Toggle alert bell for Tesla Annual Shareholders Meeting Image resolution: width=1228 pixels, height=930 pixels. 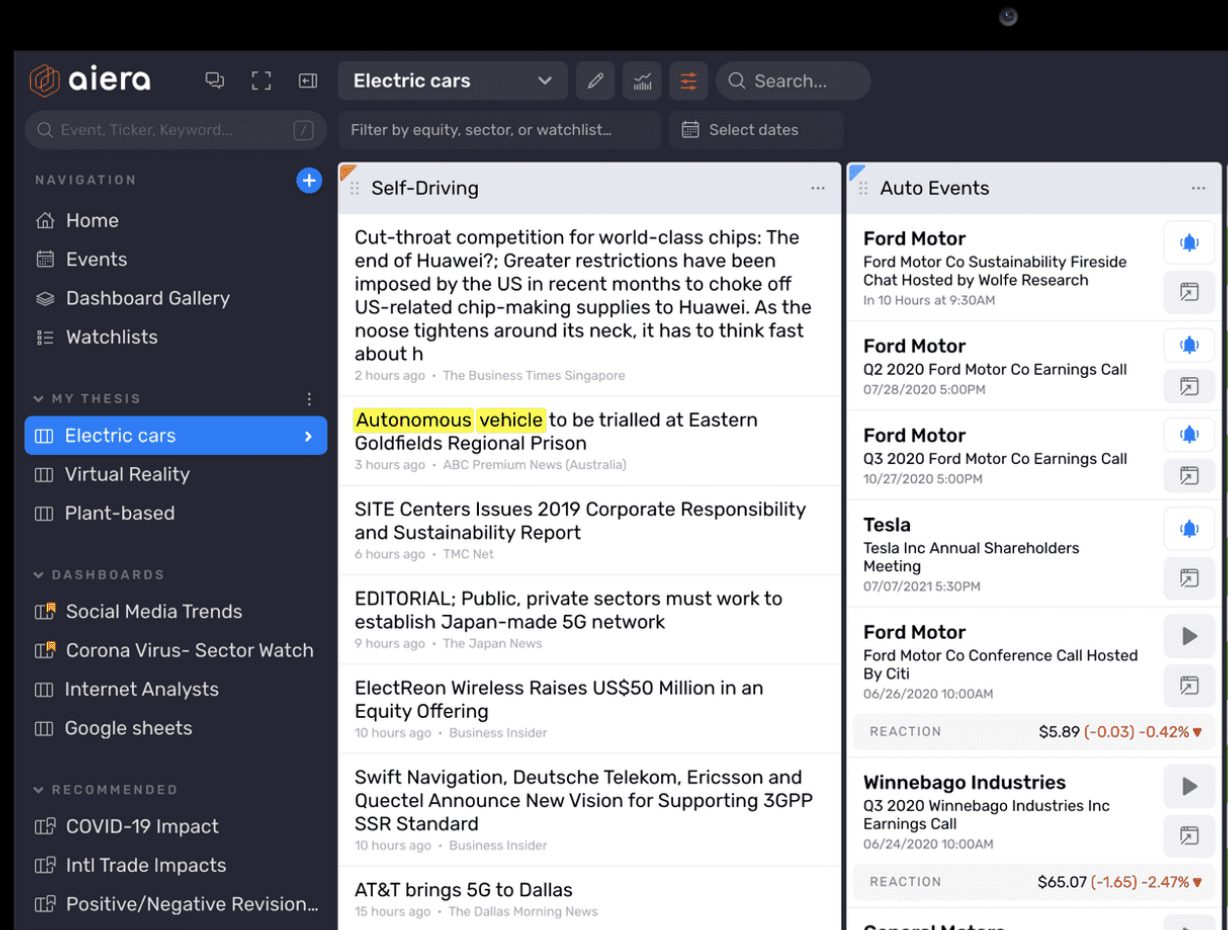[1189, 529]
